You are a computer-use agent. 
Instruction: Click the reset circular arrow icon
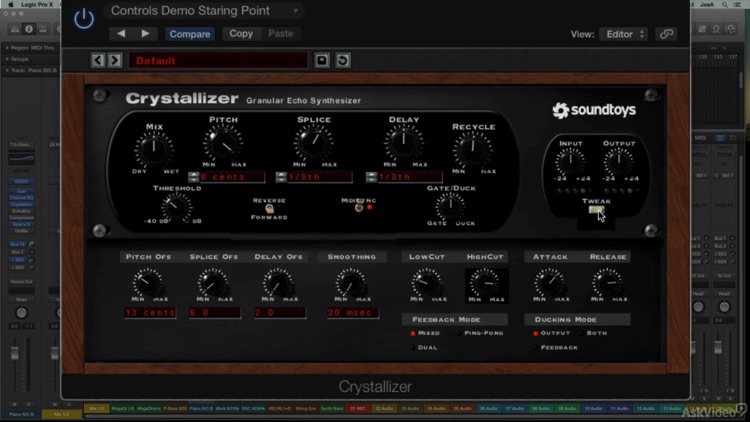[342, 60]
